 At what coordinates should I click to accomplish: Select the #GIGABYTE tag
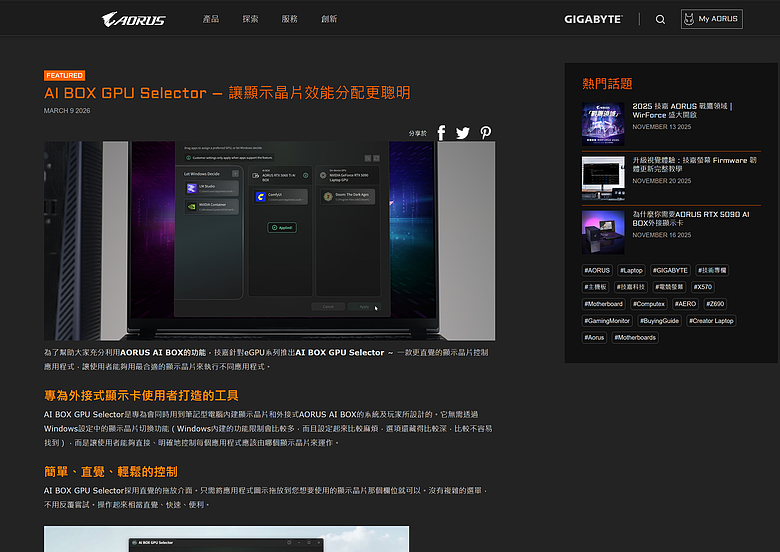(670, 271)
